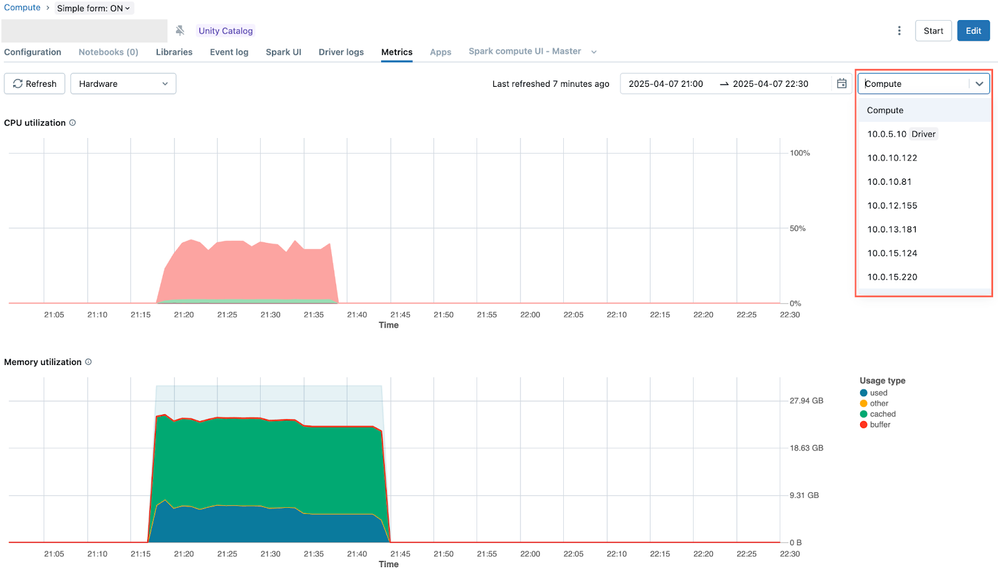Click the start time 2025-04-07 21:00 field
Viewport: 998px width, 581px height.
pos(665,84)
